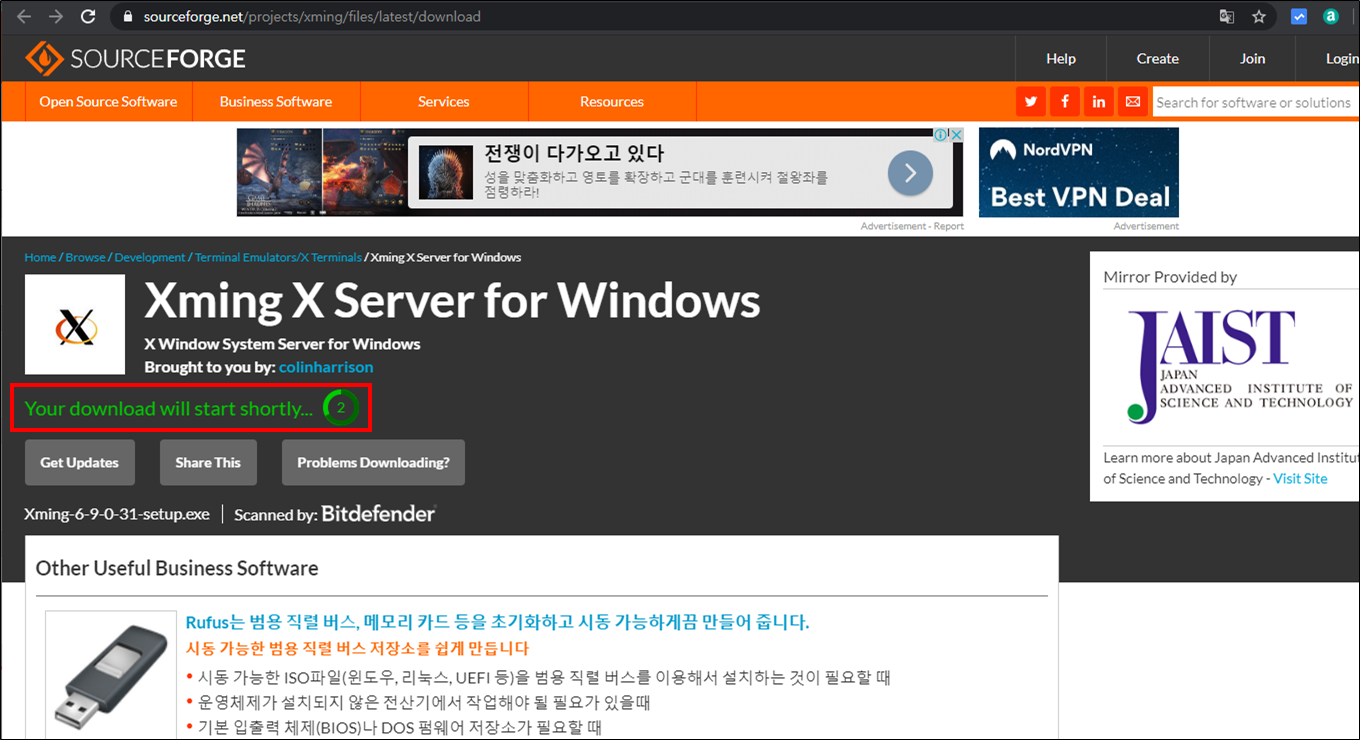Click Your download will start shortly text
This screenshot has width=1360, height=740.
[x=169, y=409]
